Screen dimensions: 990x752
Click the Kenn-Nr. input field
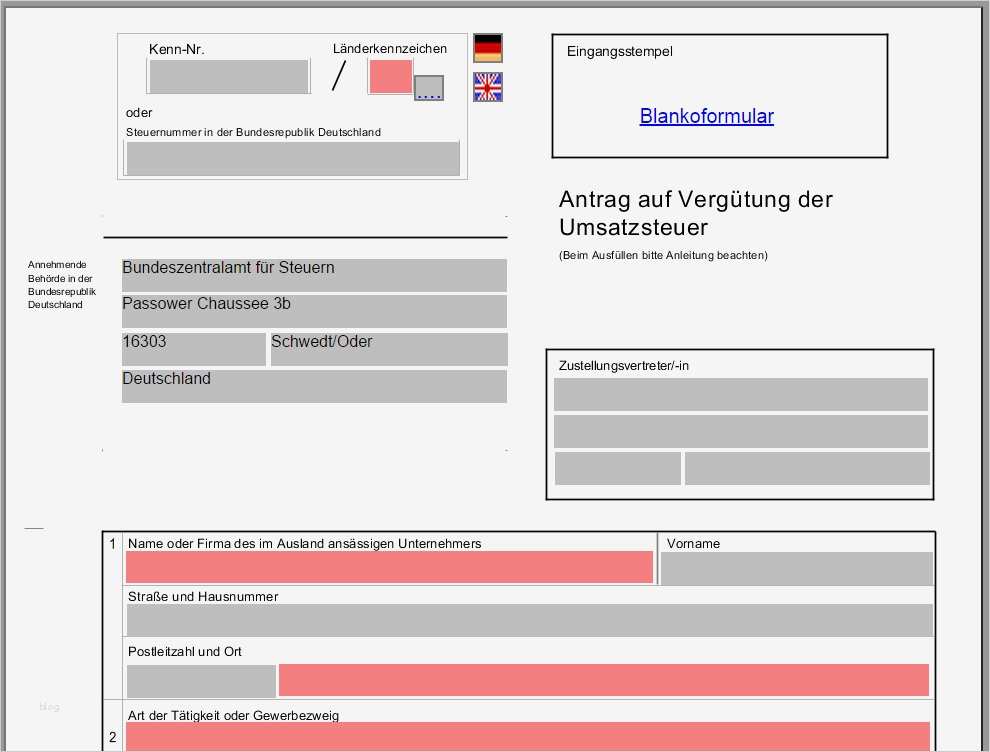coord(228,76)
